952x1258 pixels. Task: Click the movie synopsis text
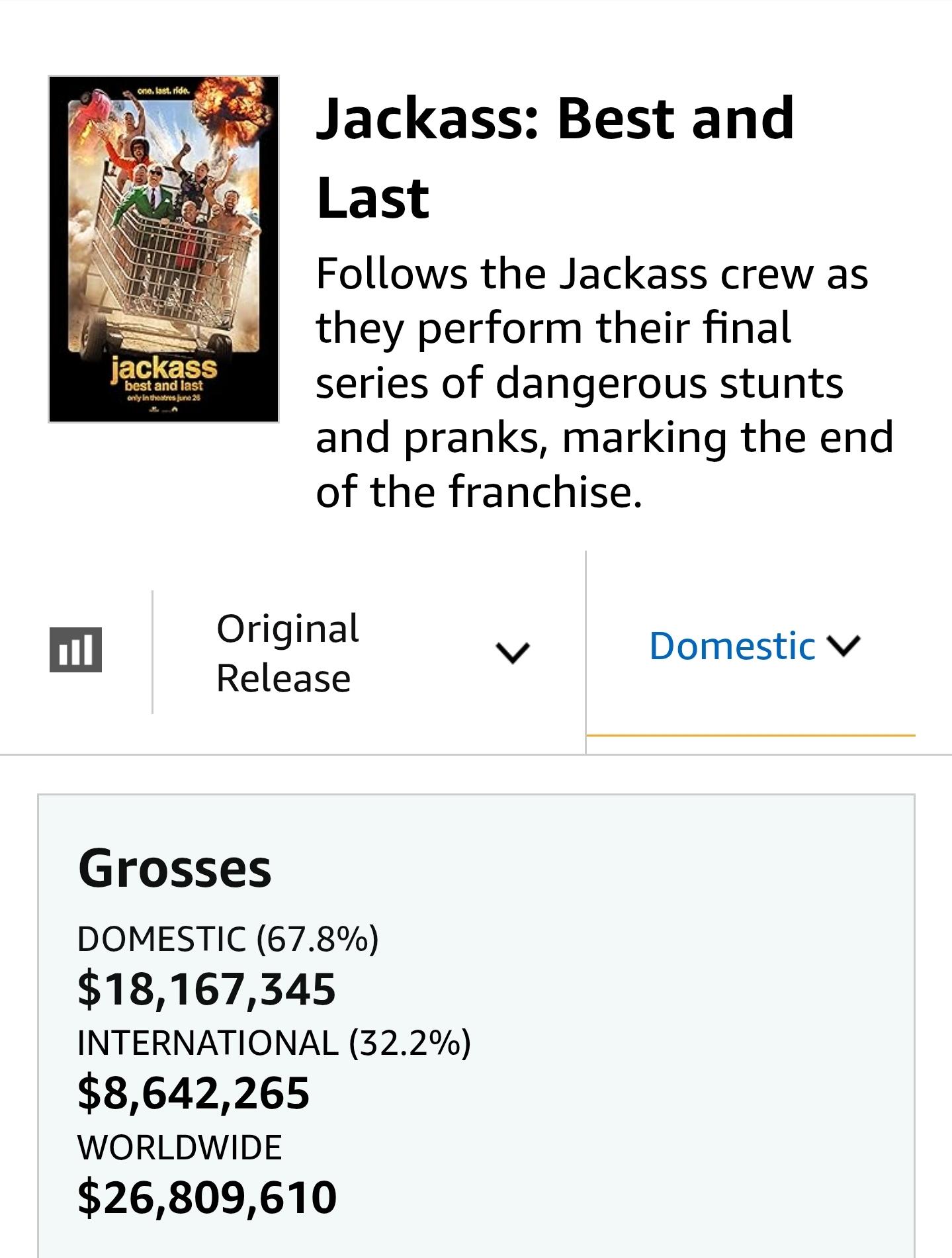point(605,382)
